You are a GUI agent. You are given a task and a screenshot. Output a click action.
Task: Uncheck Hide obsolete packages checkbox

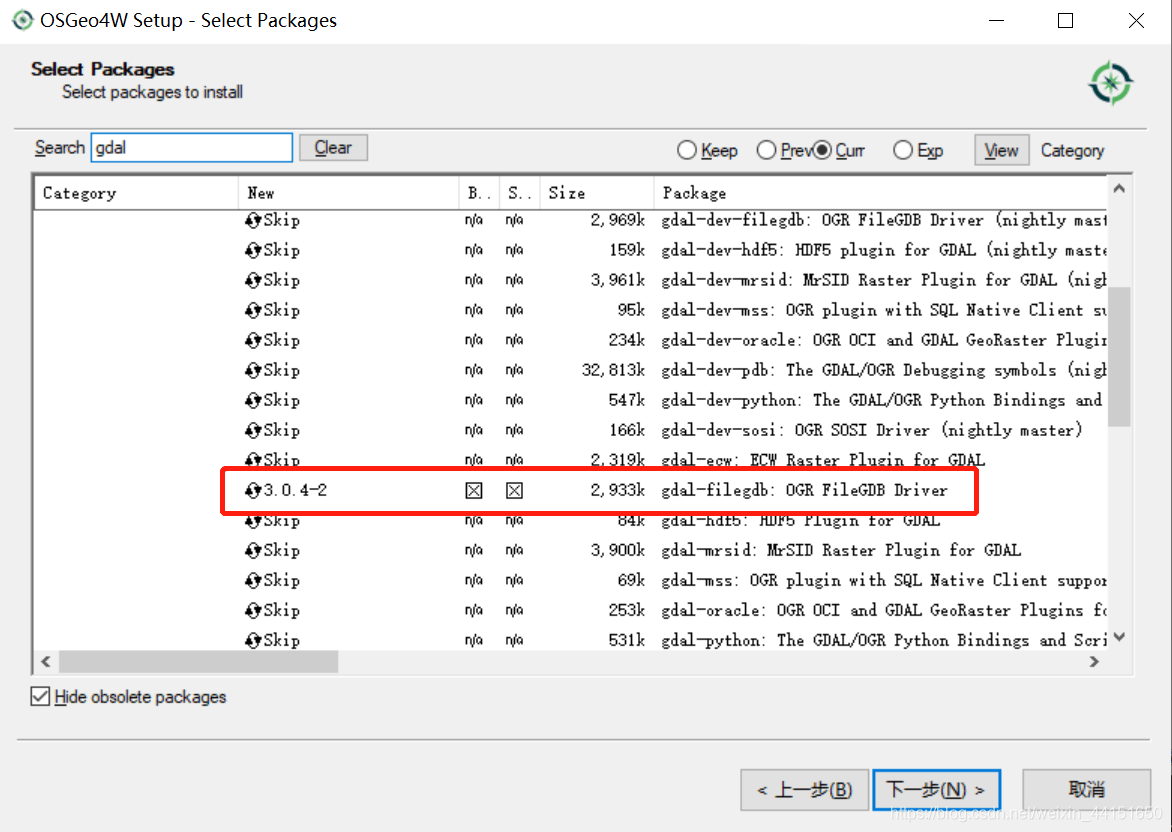coord(41,697)
